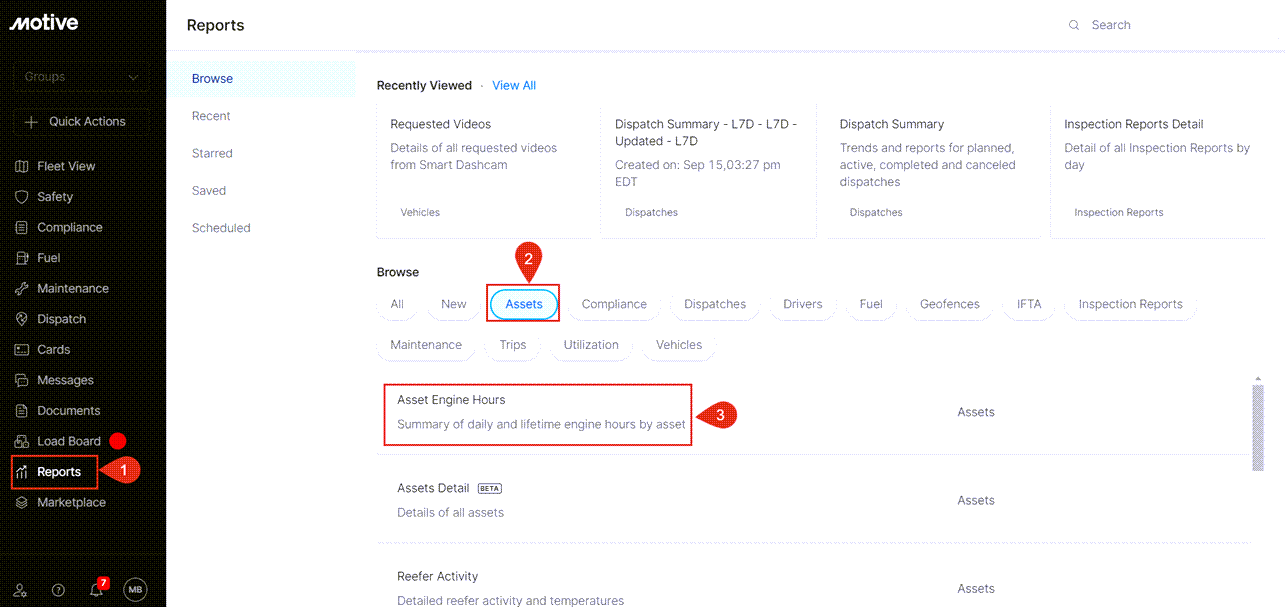Open the Dispatch Summary trends card
This screenshot has height=607, width=1285.
933,170
